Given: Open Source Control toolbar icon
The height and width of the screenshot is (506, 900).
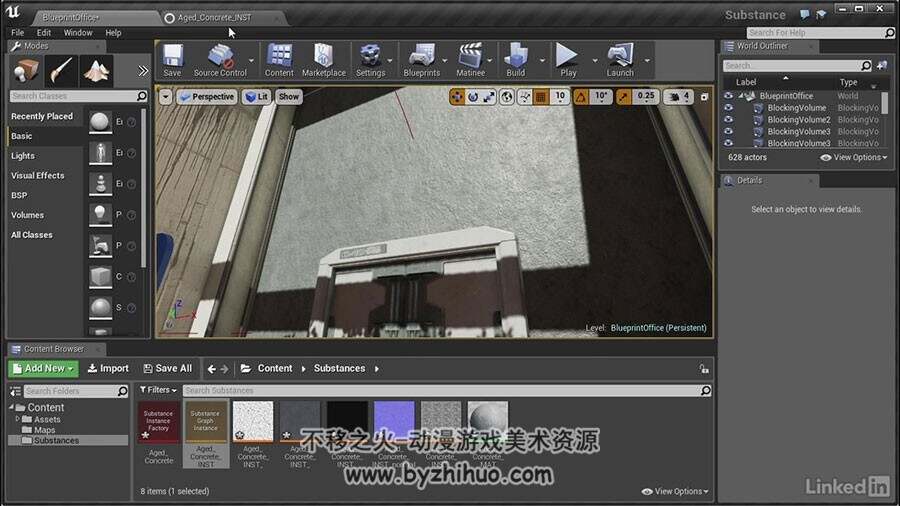Looking at the screenshot, I should click(x=220, y=60).
